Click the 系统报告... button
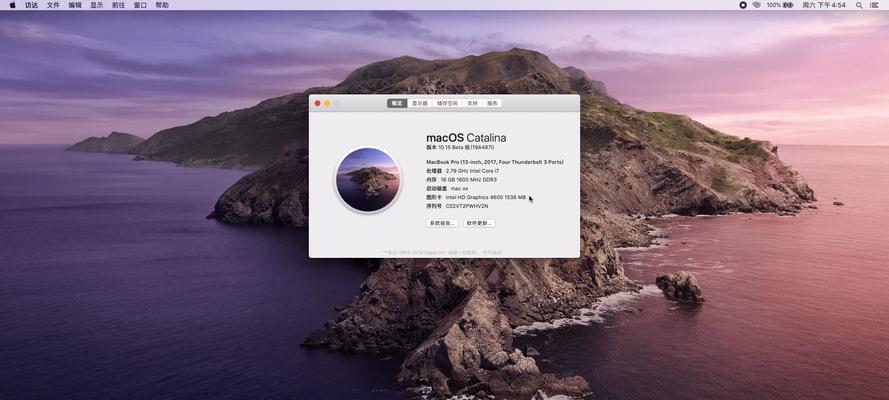This screenshot has height=400, width=889. (442, 224)
